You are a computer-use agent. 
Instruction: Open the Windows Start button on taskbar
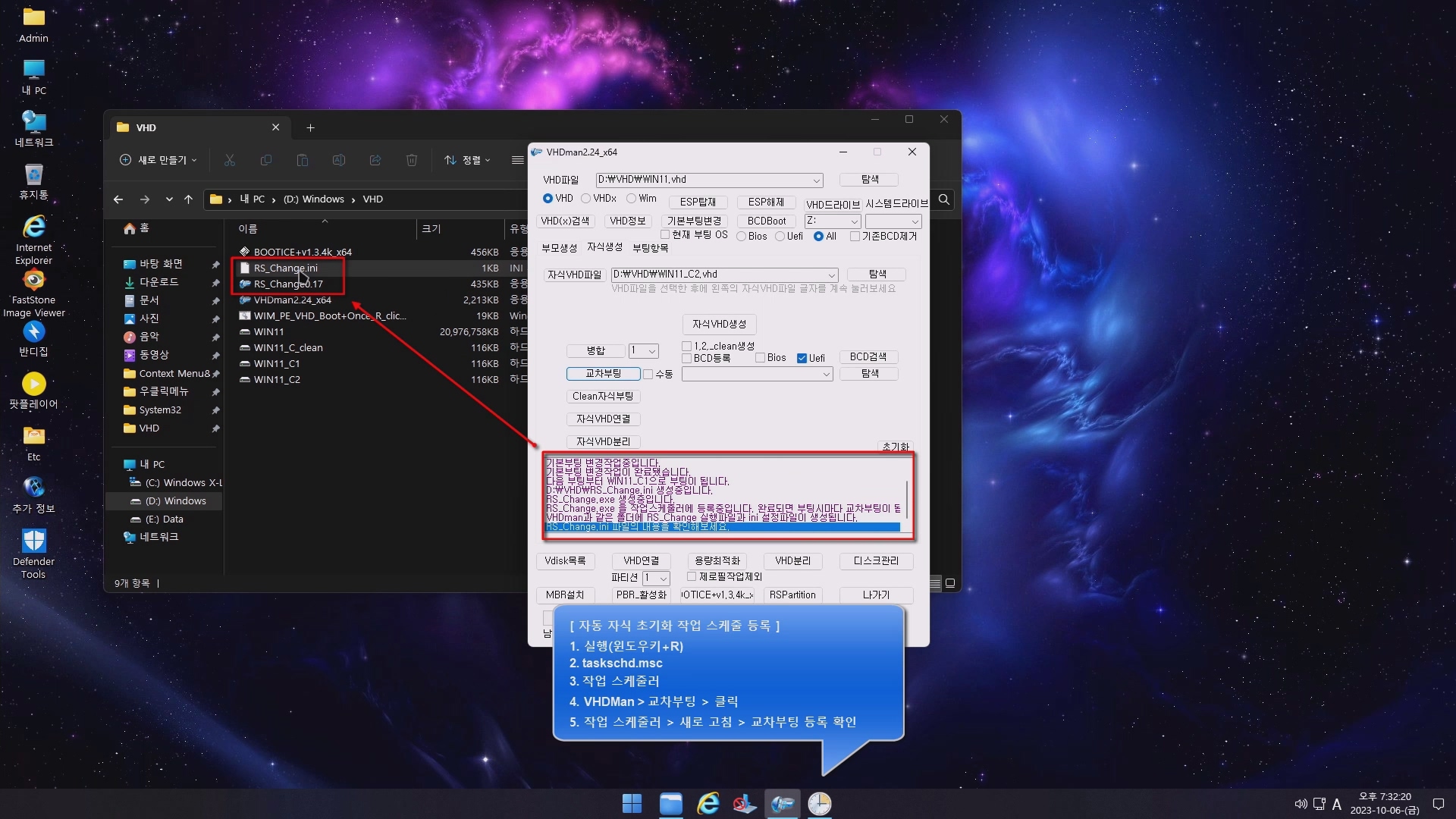point(632,803)
